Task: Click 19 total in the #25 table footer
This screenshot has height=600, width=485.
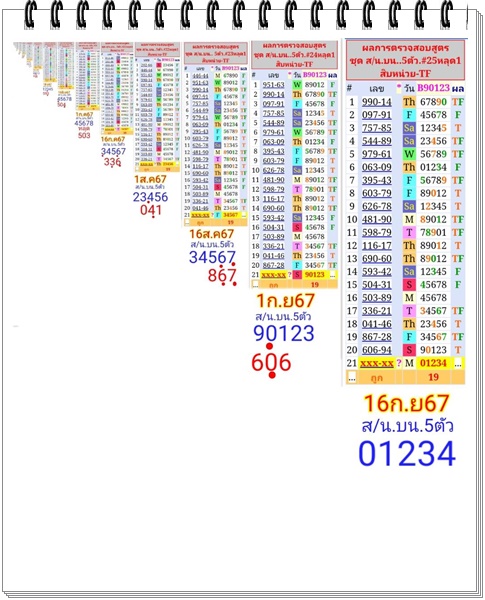Action: 433,377
